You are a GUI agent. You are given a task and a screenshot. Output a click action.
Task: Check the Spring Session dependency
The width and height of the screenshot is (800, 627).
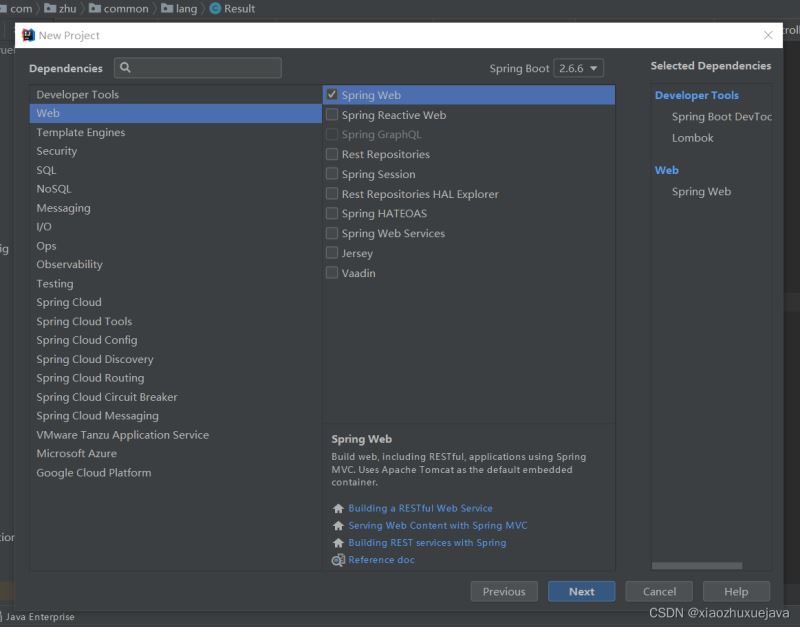pos(332,174)
